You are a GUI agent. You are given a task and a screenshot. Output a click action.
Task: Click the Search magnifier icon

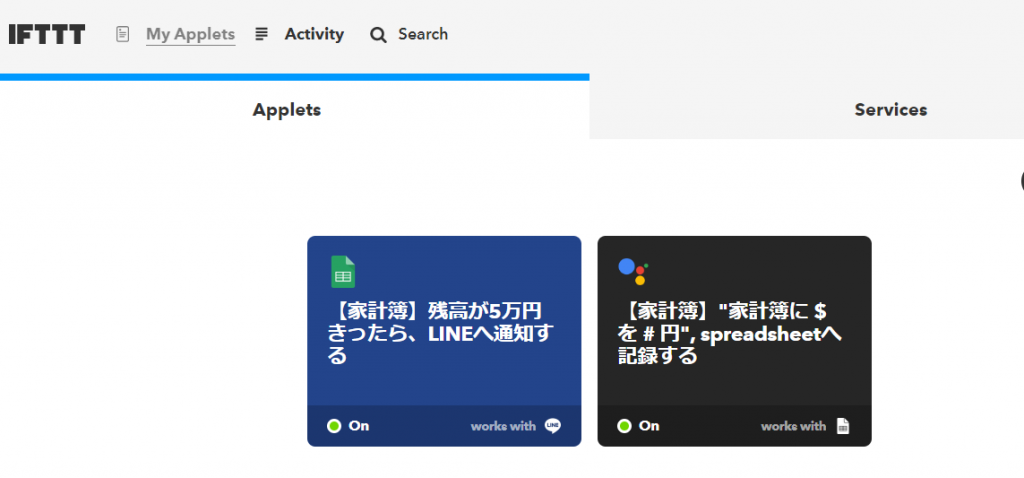click(x=378, y=35)
